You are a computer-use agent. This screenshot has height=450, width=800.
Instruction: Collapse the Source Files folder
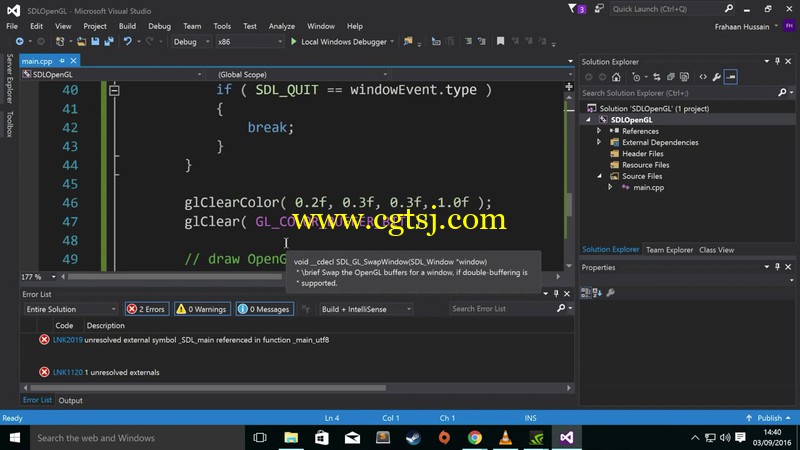click(599, 176)
